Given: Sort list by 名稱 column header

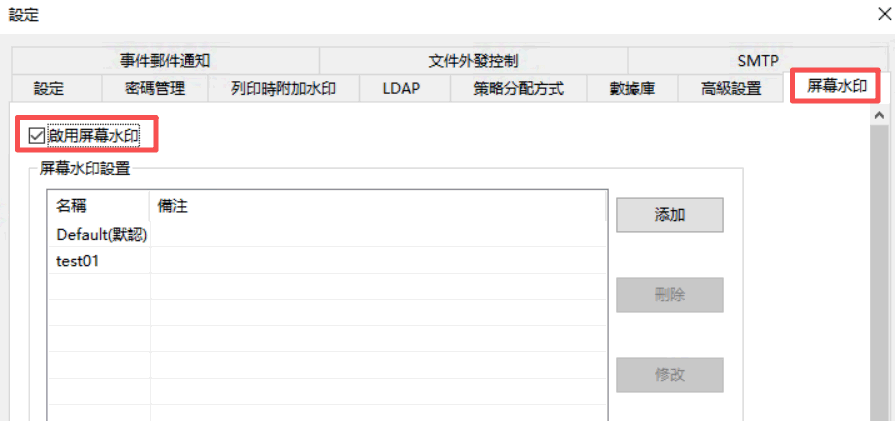Looking at the screenshot, I should coord(99,207).
